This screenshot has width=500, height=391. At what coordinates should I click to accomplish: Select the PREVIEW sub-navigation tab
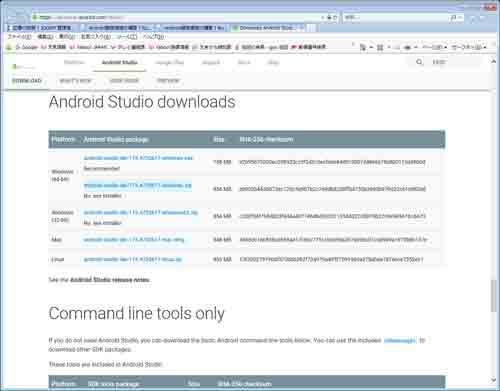168,81
